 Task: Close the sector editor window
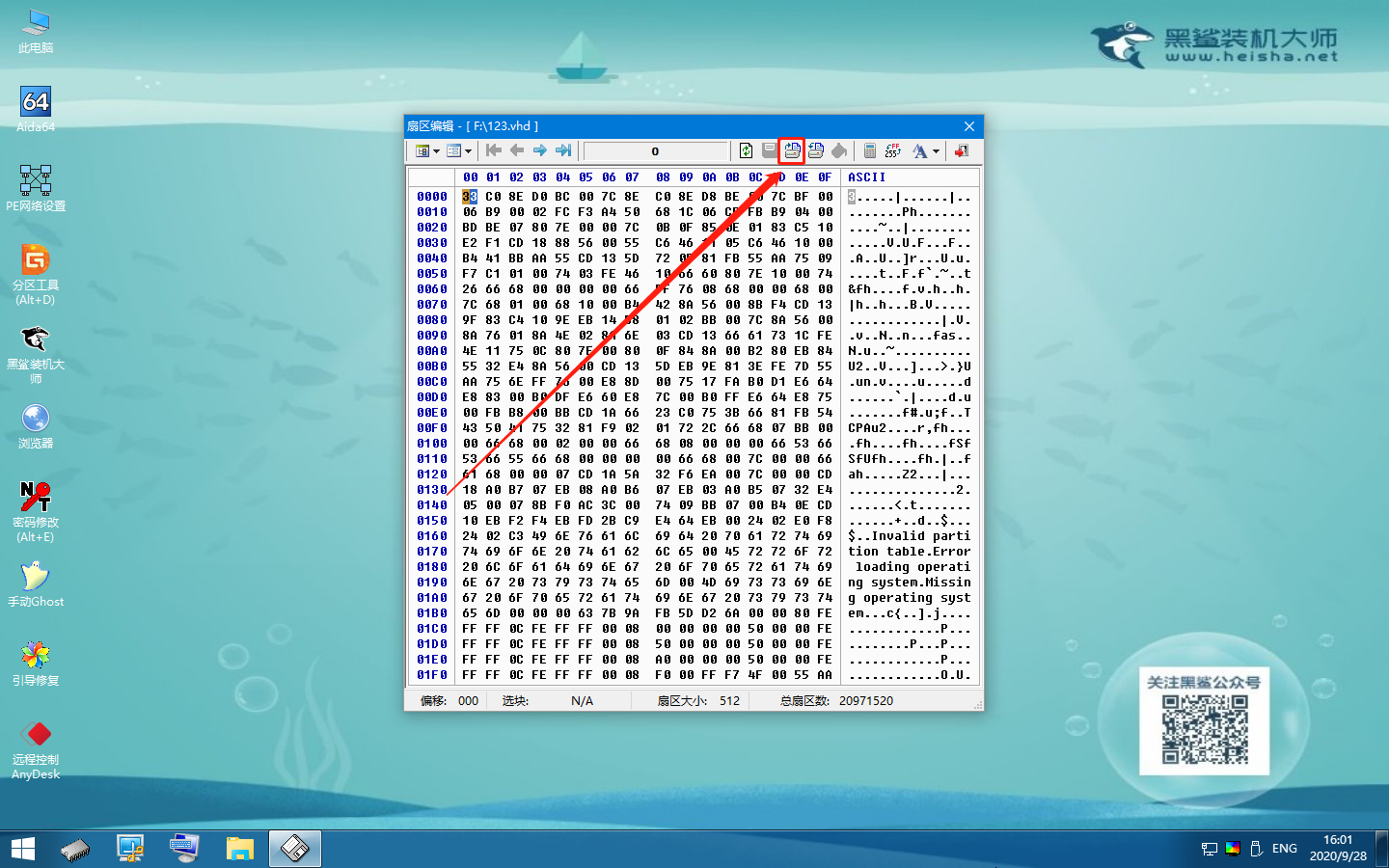pyautogui.click(x=969, y=126)
